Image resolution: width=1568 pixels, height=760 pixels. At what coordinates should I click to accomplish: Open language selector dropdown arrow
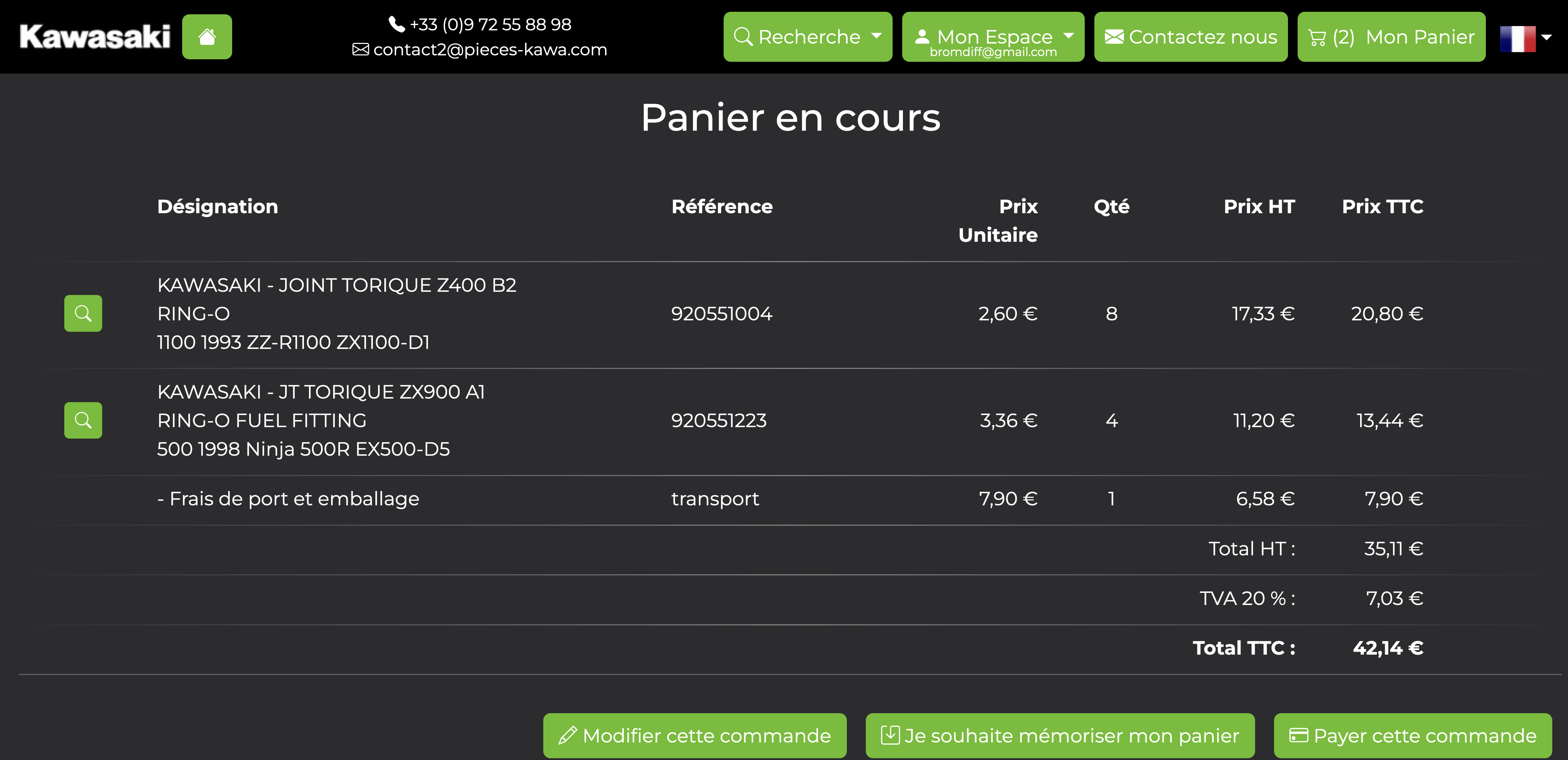(1546, 38)
